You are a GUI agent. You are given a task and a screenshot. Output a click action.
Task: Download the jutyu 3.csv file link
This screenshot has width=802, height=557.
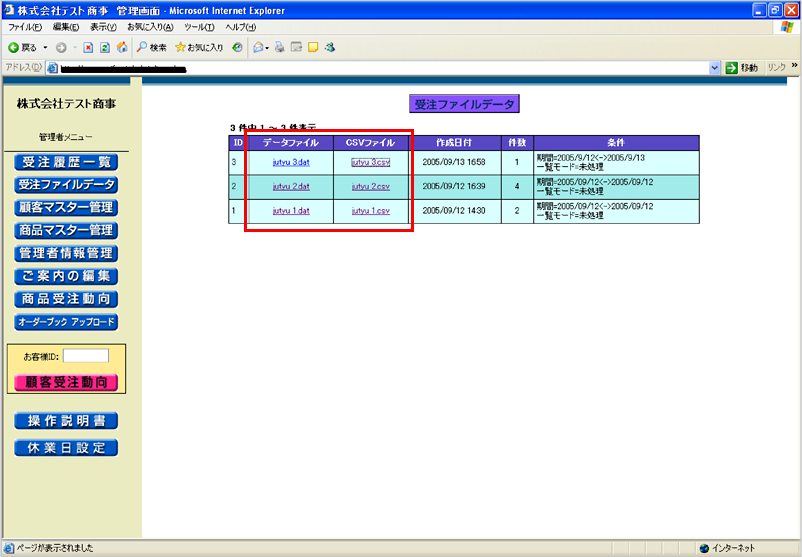(x=370, y=162)
